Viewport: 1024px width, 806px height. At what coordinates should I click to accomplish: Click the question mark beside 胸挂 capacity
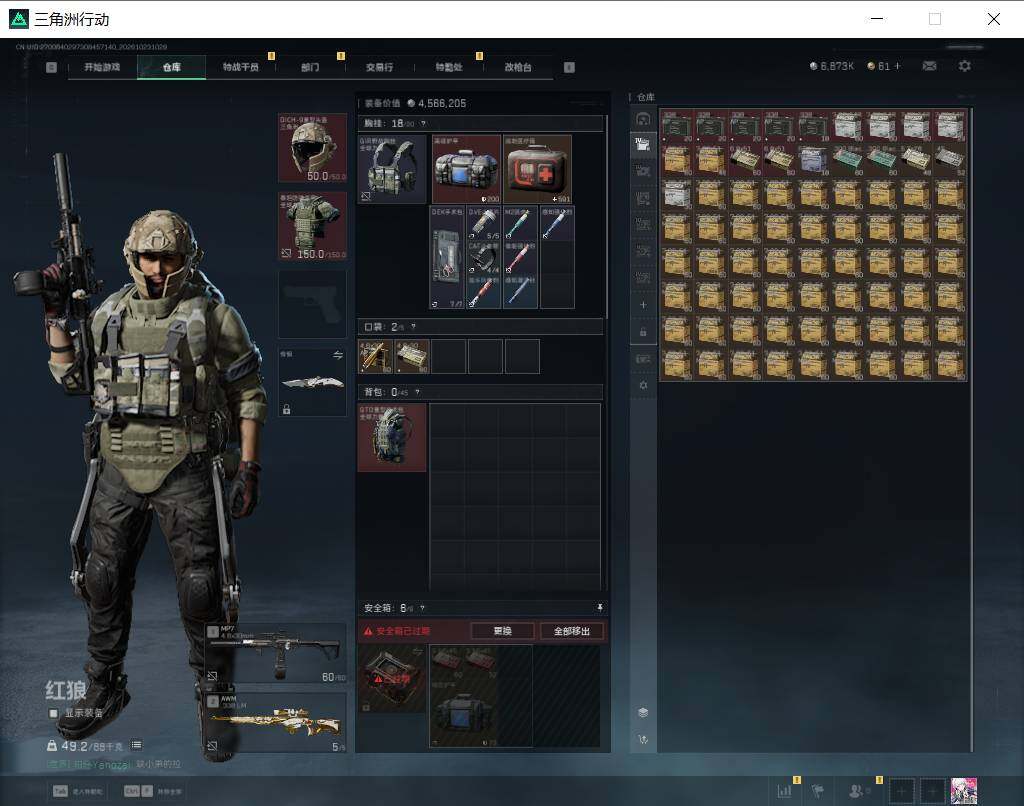(423, 123)
